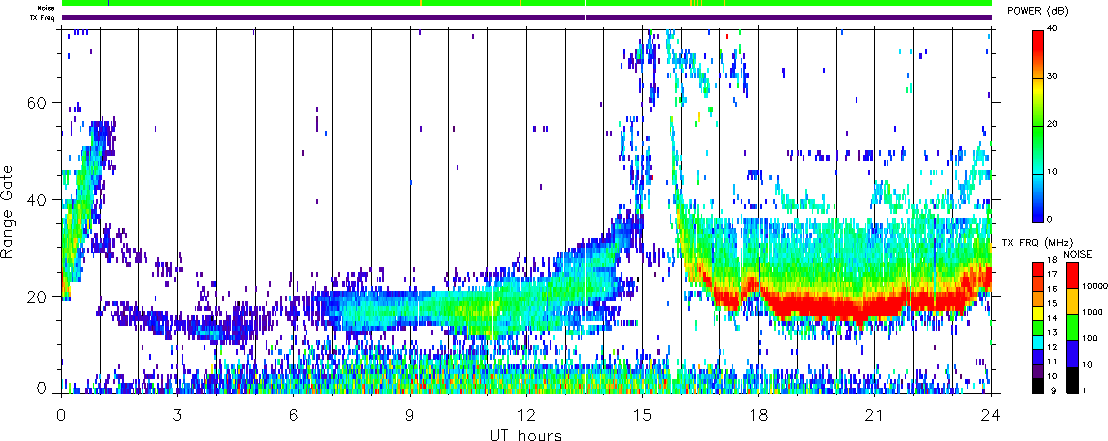Click UT hours tick label '12'
1108x441 pixels.
tap(526, 416)
